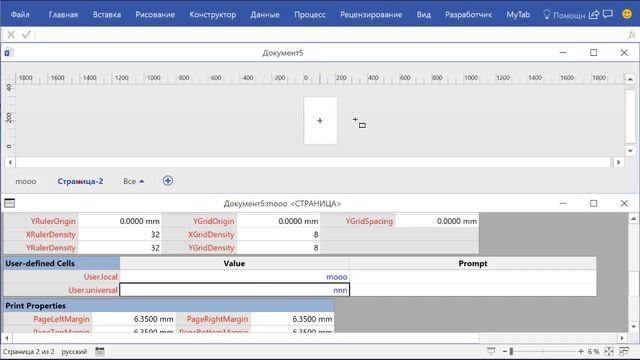Click the share icon in ribbon
The width and height of the screenshot is (640, 360).
click(594, 15)
